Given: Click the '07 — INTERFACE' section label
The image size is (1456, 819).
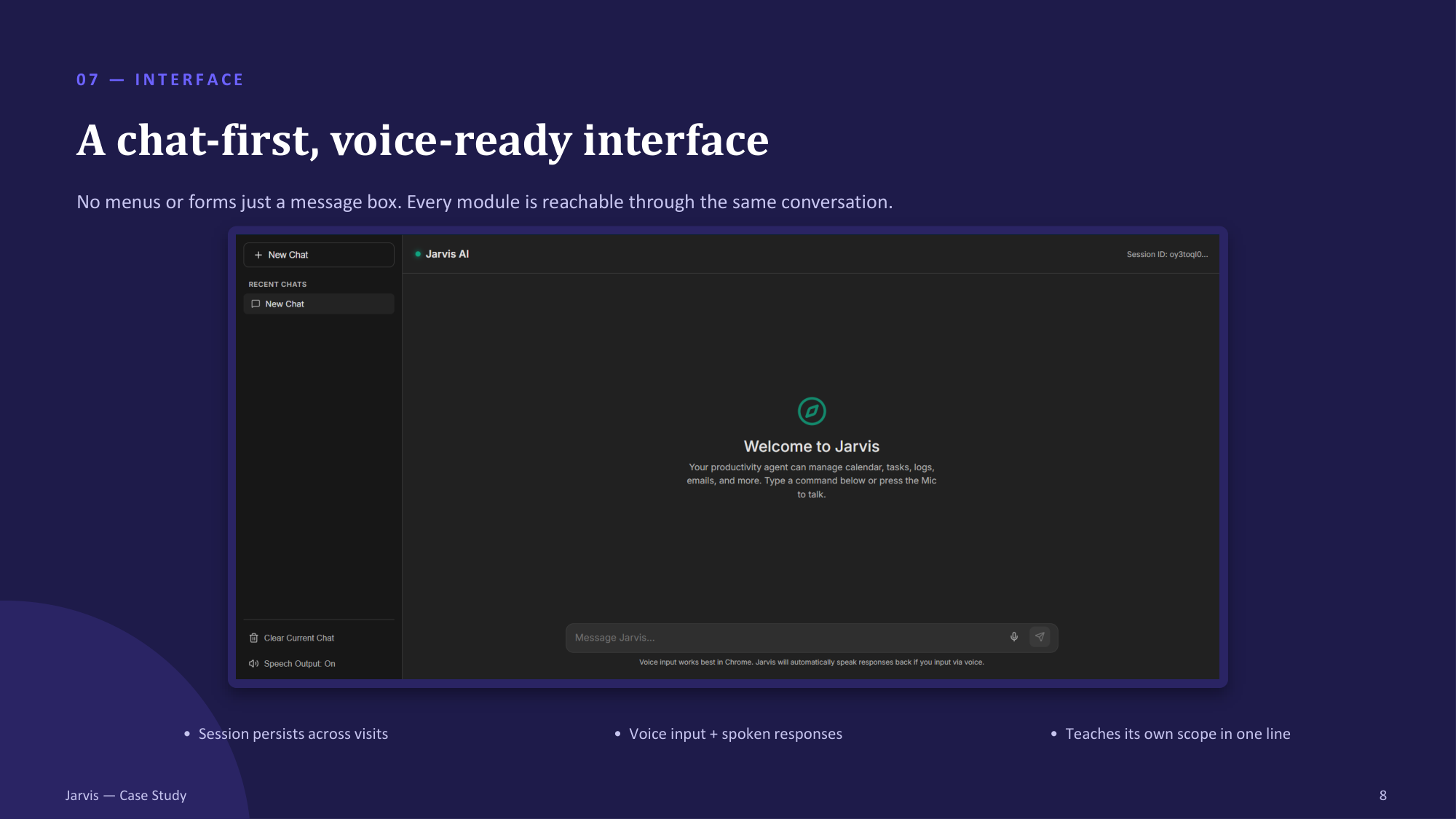Looking at the screenshot, I should pyautogui.click(x=160, y=80).
